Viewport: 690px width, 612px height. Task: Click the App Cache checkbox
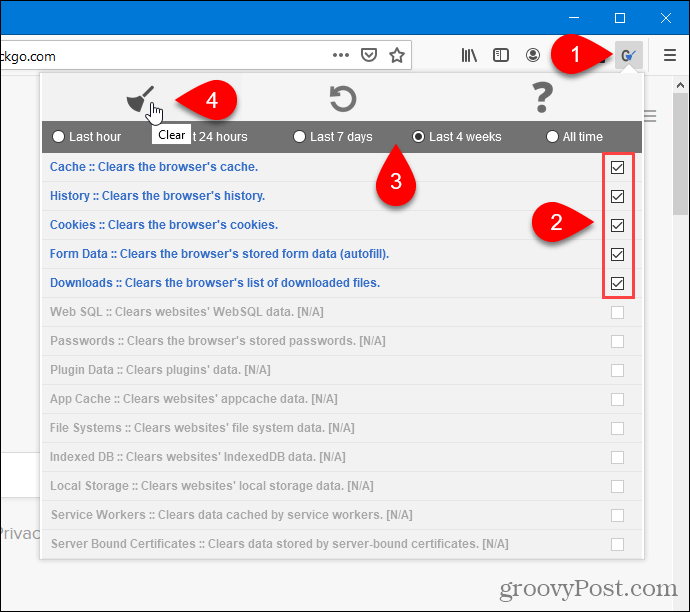click(617, 399)
